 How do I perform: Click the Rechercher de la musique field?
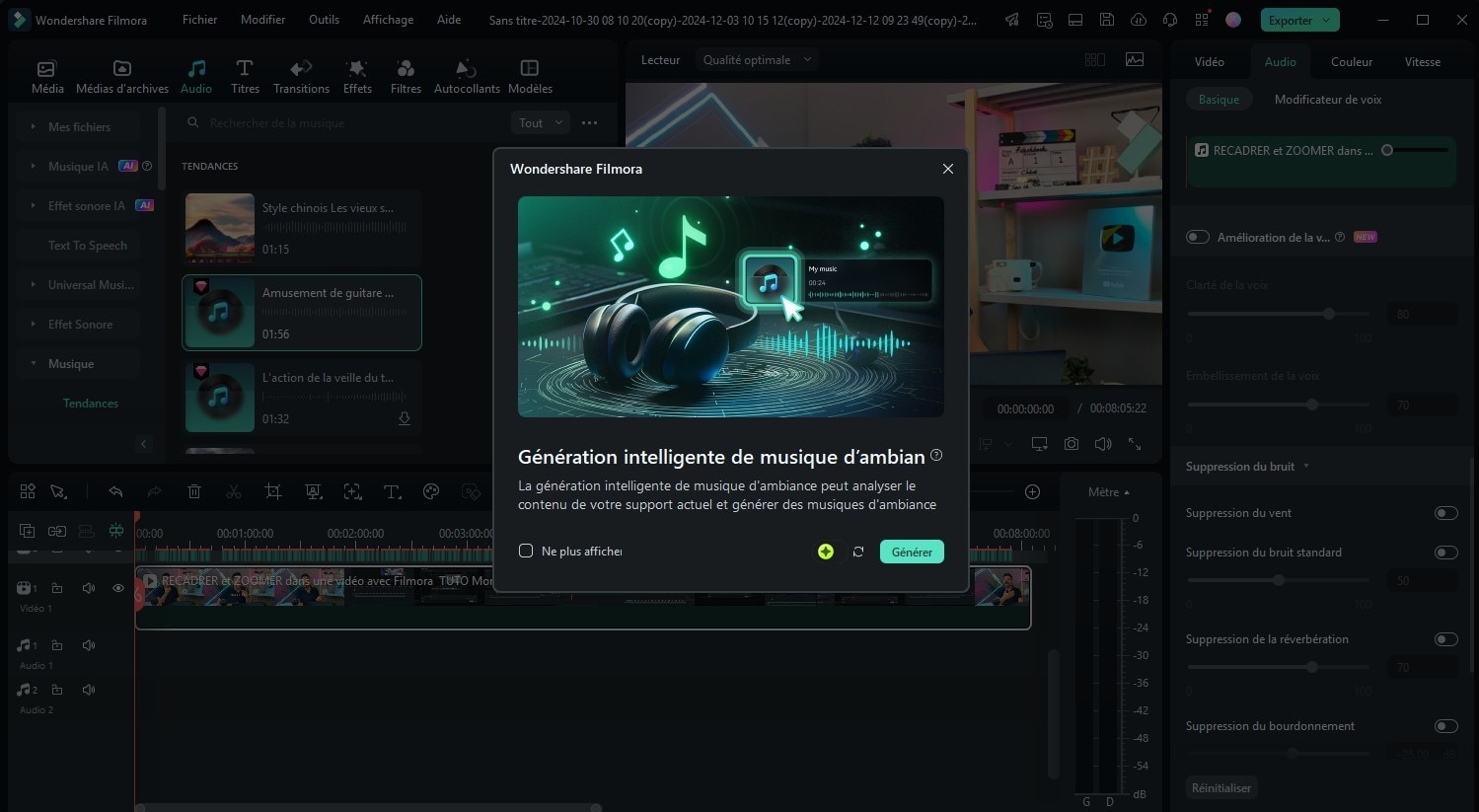[x=340, y=123]
